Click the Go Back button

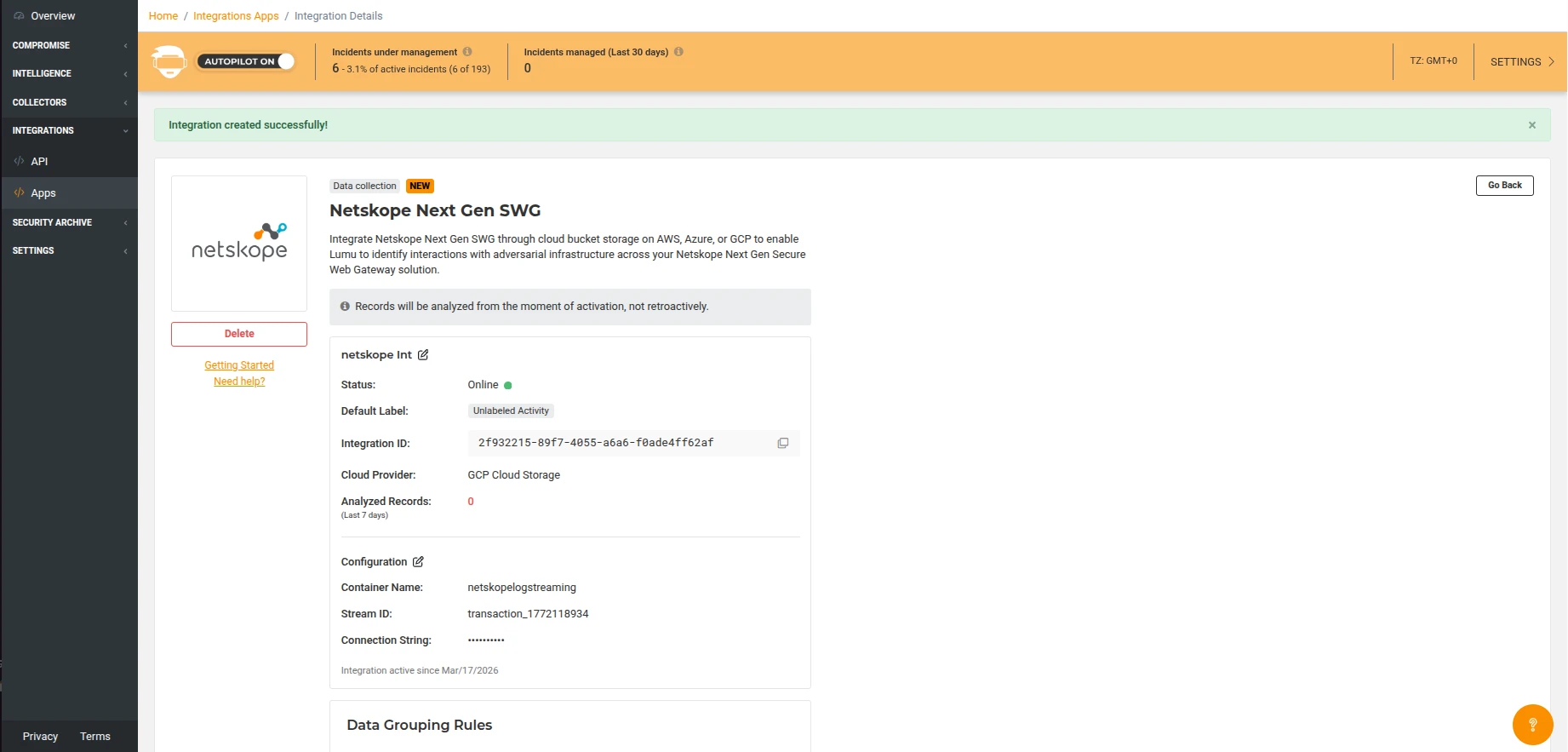(x=1504, y=186)
